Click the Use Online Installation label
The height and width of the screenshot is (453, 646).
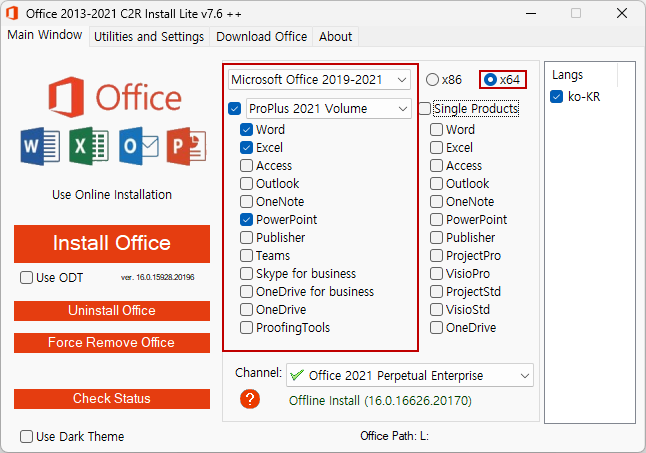pos(112,194)
